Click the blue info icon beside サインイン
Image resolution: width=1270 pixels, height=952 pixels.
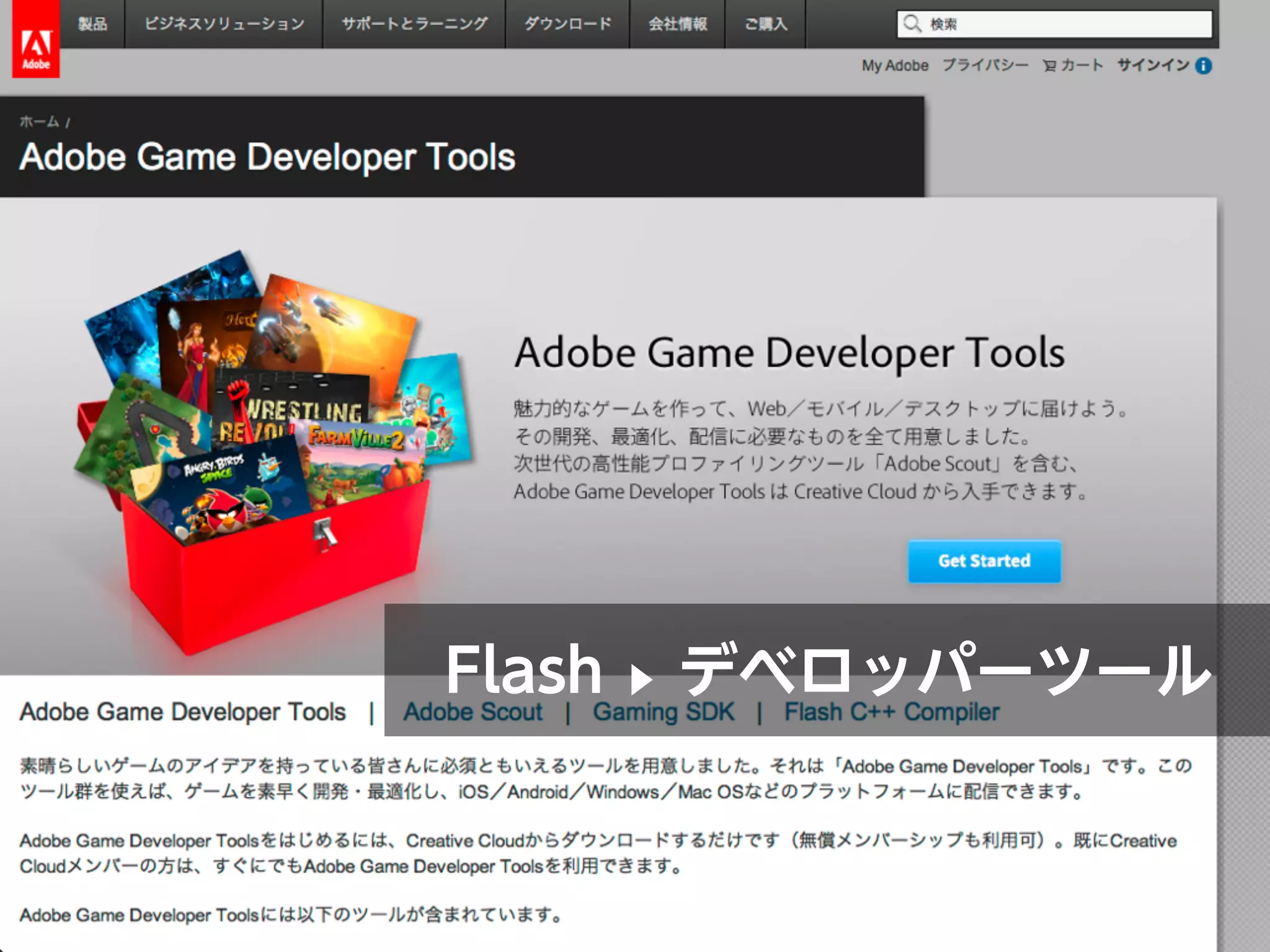(1204, 66)
